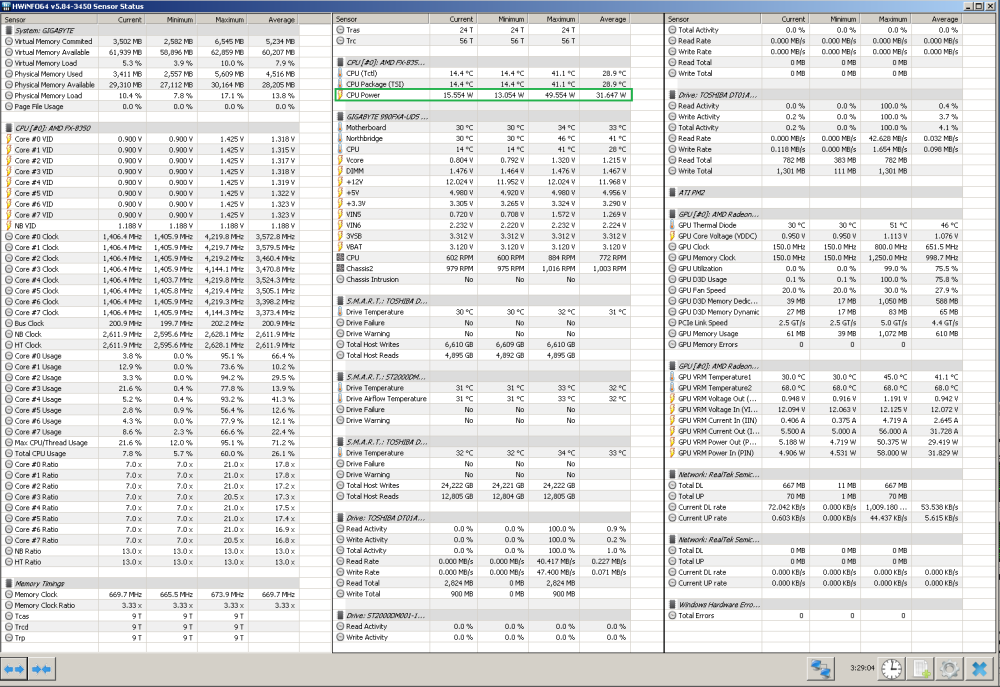Click the 15.554 W current CPU Power value

[458, 95]
